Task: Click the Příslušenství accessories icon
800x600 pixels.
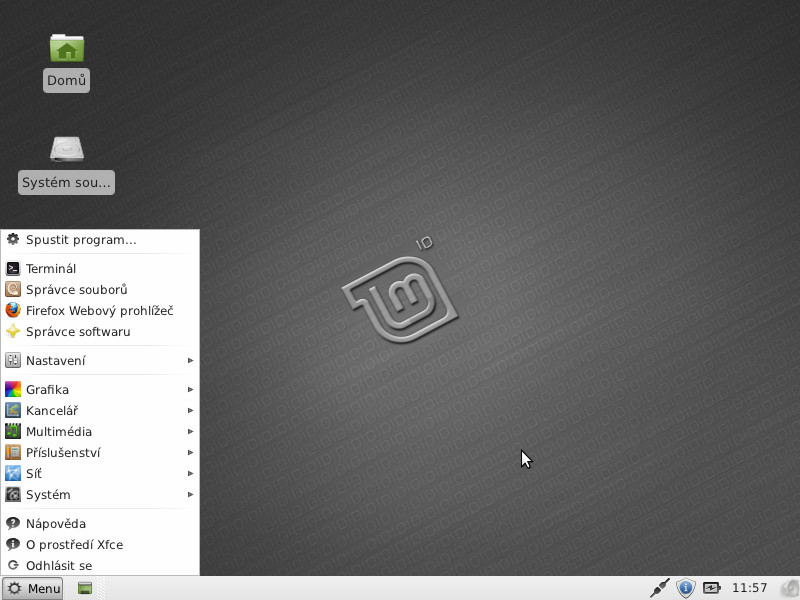Action: coord(13,452)
